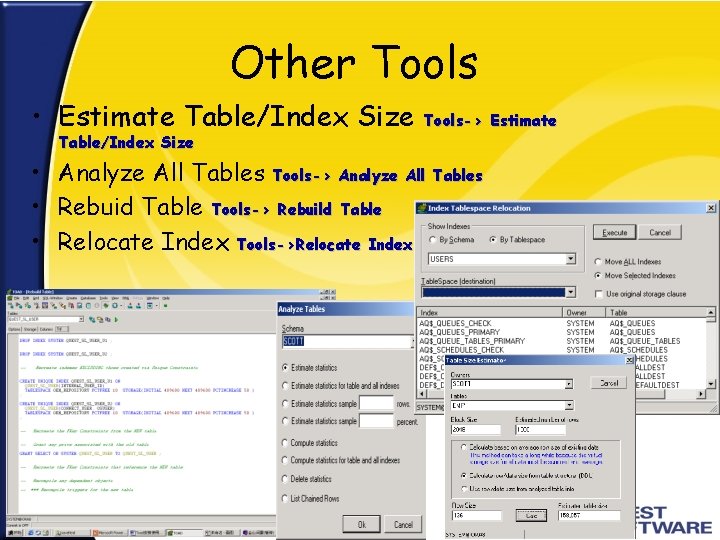Click the Calc button in Table Size Estimator
This screenshot has height=540, width=720.
click(531, 515)
